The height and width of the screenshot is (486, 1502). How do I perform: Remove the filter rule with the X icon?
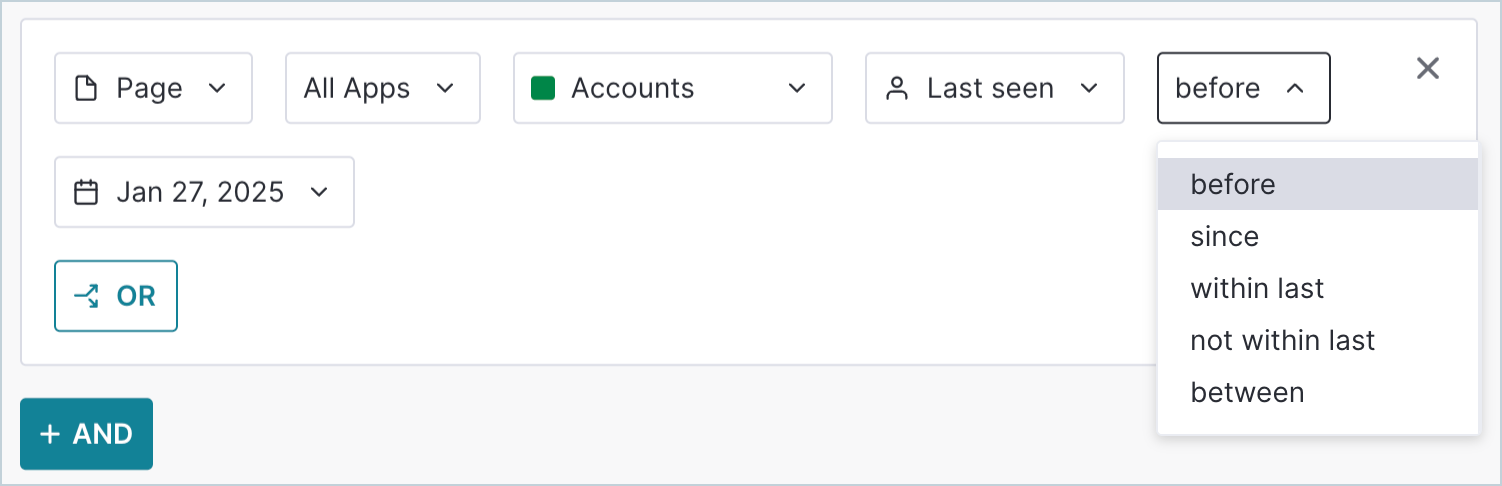(x=1428, y=68)
